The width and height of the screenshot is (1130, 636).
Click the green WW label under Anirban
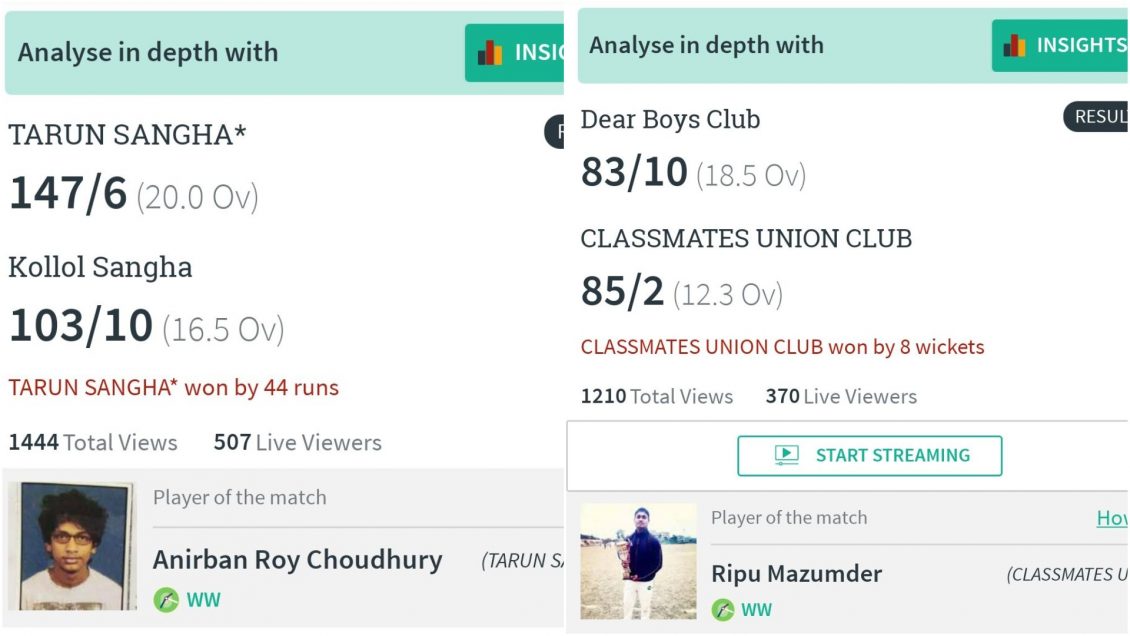203,599
